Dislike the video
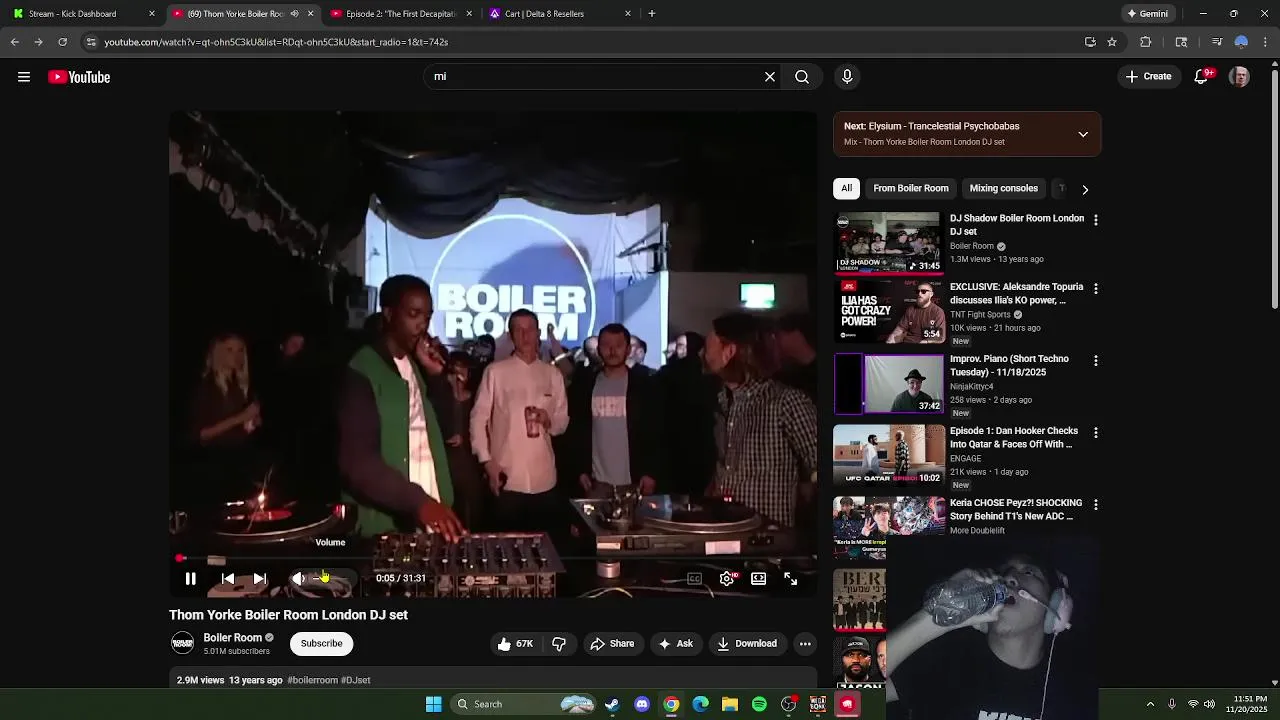Viewport: 1280px width, 720px height. [559, 644]
